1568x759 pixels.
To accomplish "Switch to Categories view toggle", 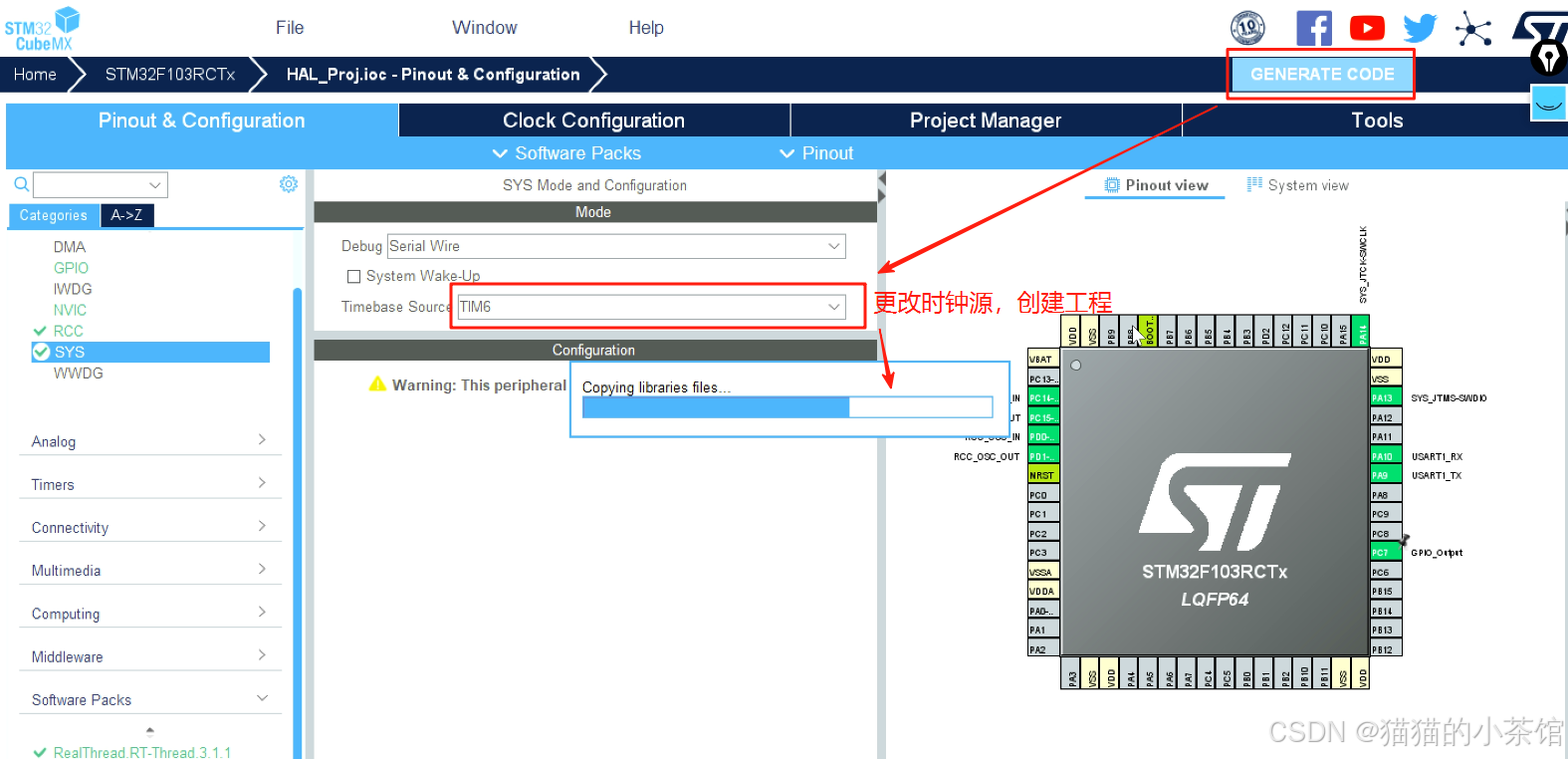I will point(54,215).
